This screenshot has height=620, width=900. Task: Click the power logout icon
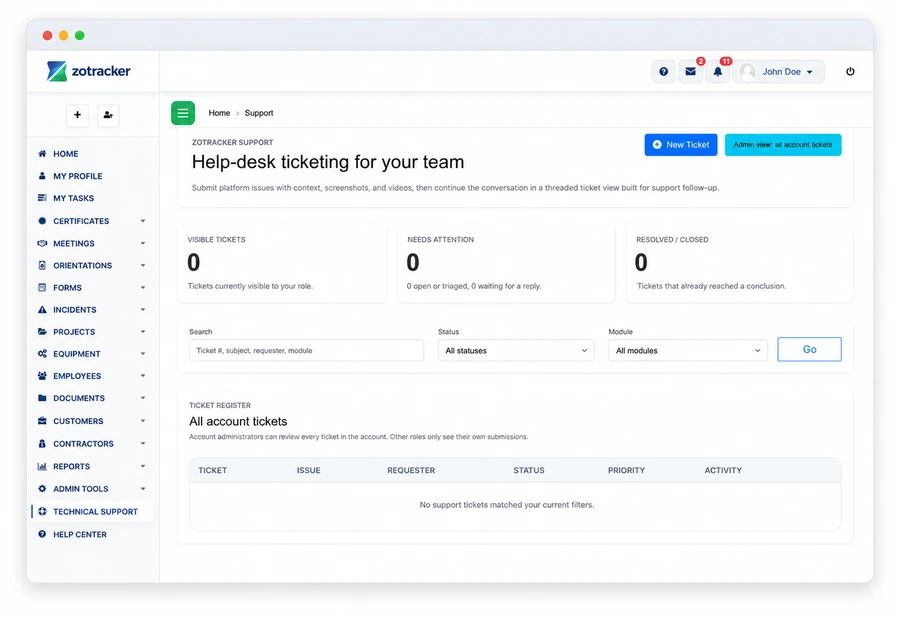(850, 72)
